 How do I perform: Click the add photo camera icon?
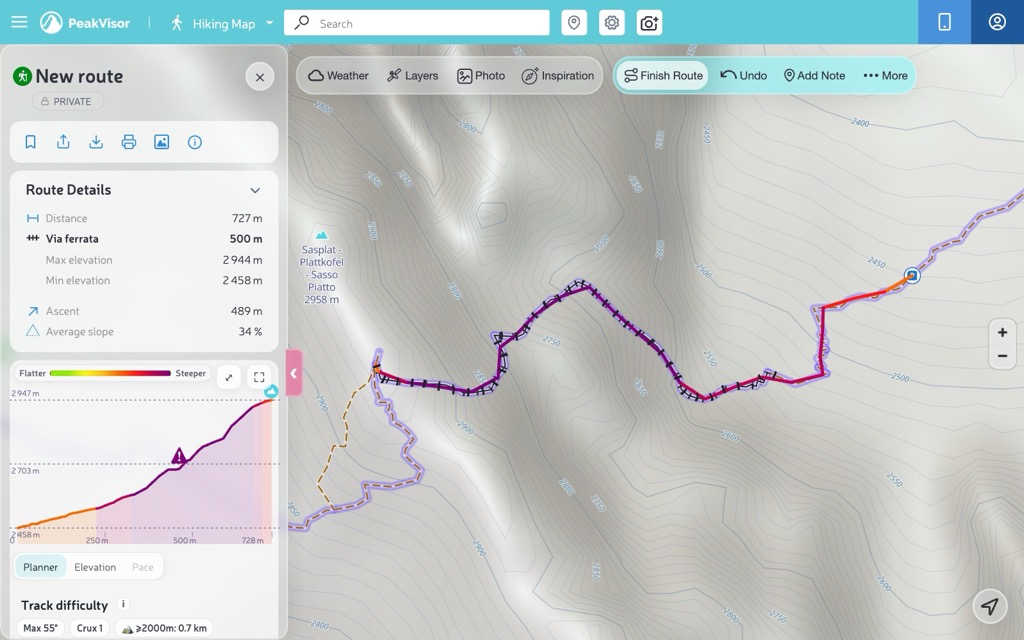pos(649,23)
